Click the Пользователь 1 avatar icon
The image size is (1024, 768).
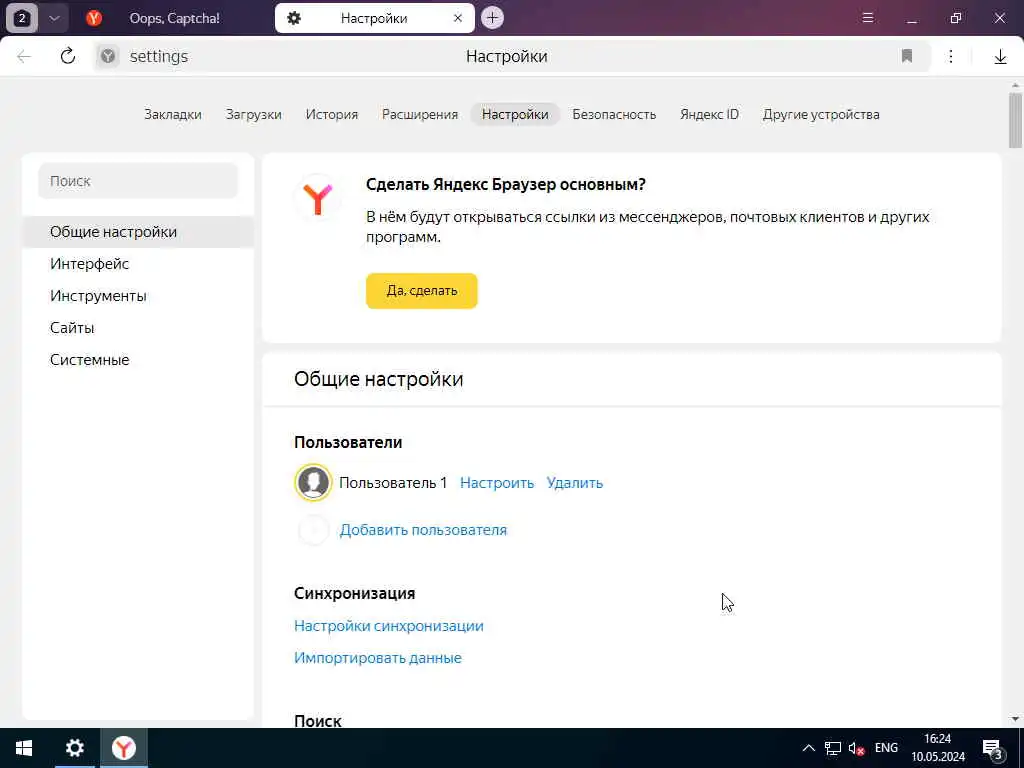pos(313,483)
